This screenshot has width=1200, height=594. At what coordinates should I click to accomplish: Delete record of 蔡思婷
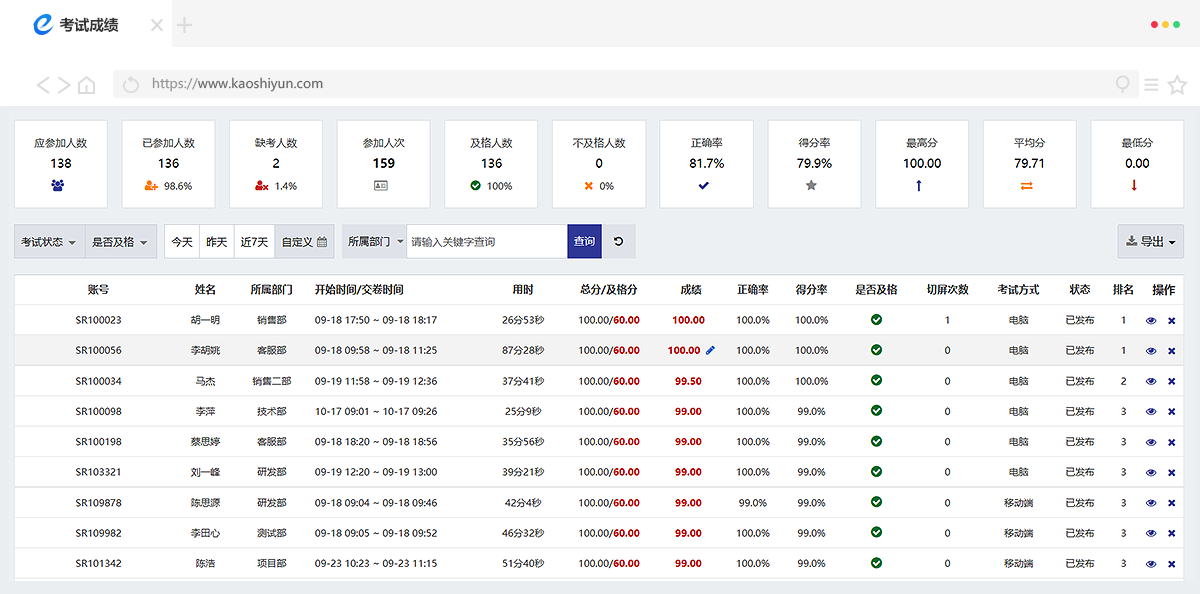(x=1172, y=442)
